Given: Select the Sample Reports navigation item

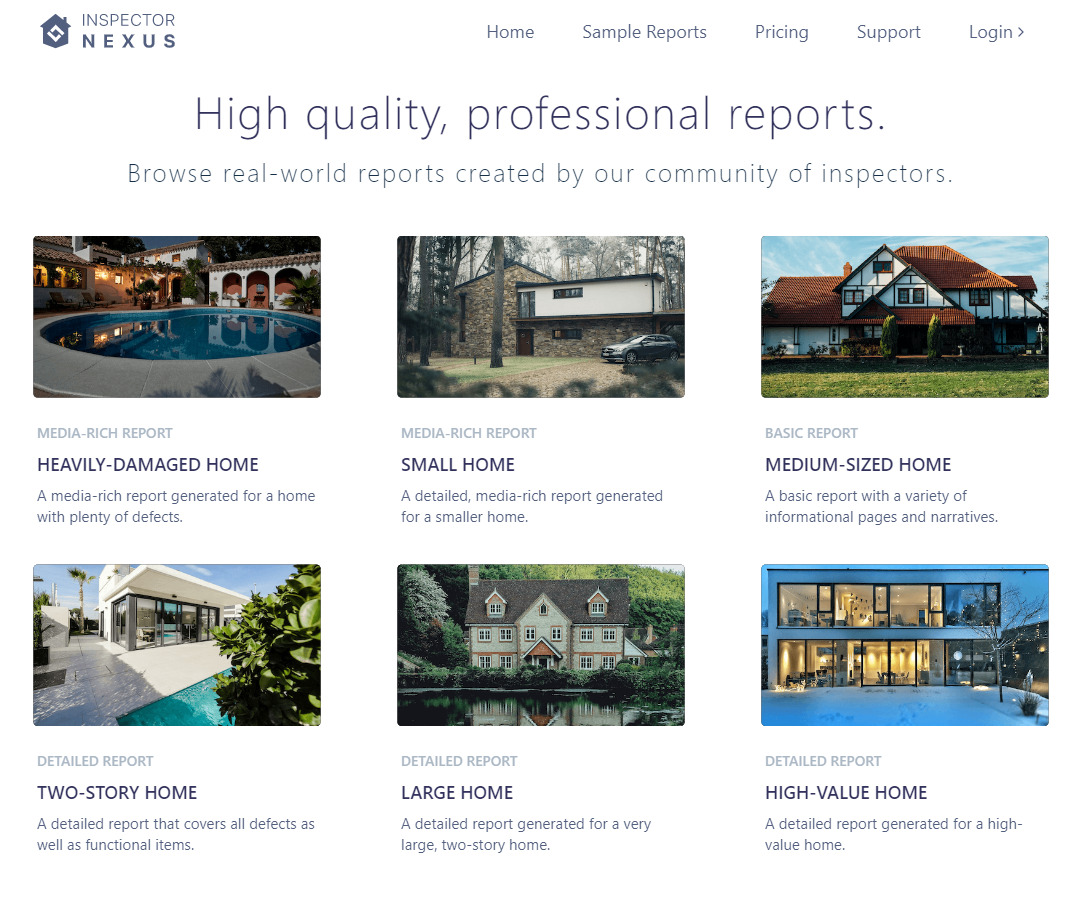Looking at the screenshot, I should [644, 32].
